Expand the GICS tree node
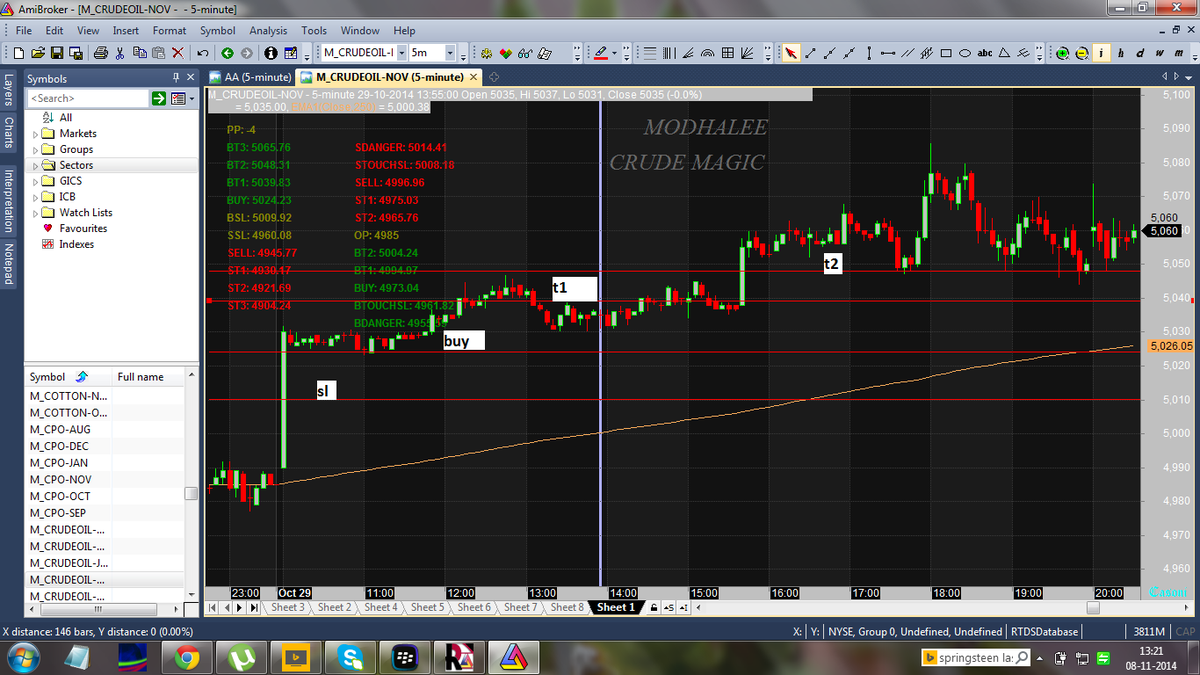The height and width of the screenshot is (675, 1200). (36, 181)
